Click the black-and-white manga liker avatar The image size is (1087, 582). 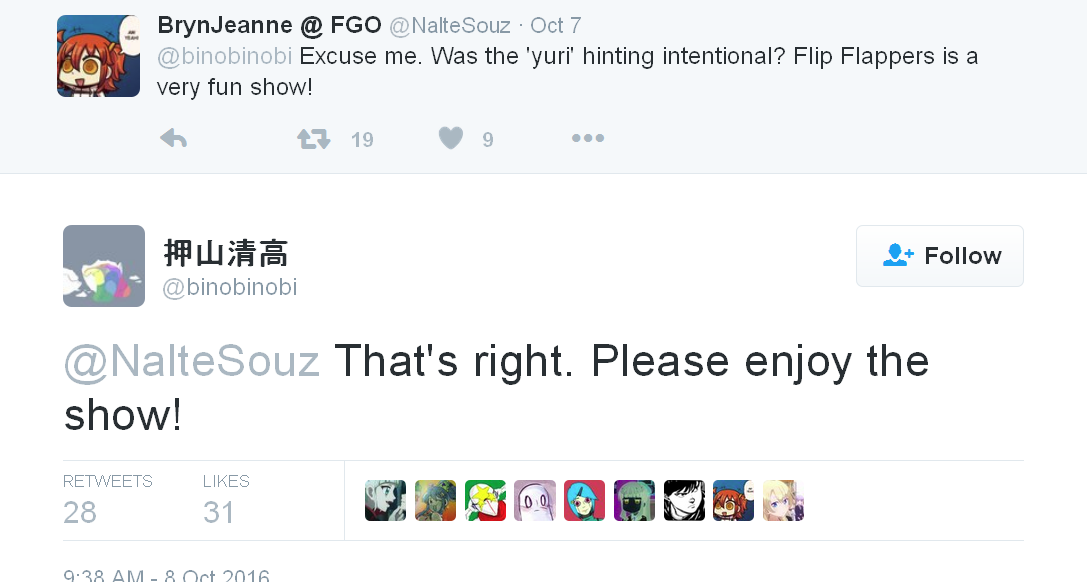pos(684,501)
